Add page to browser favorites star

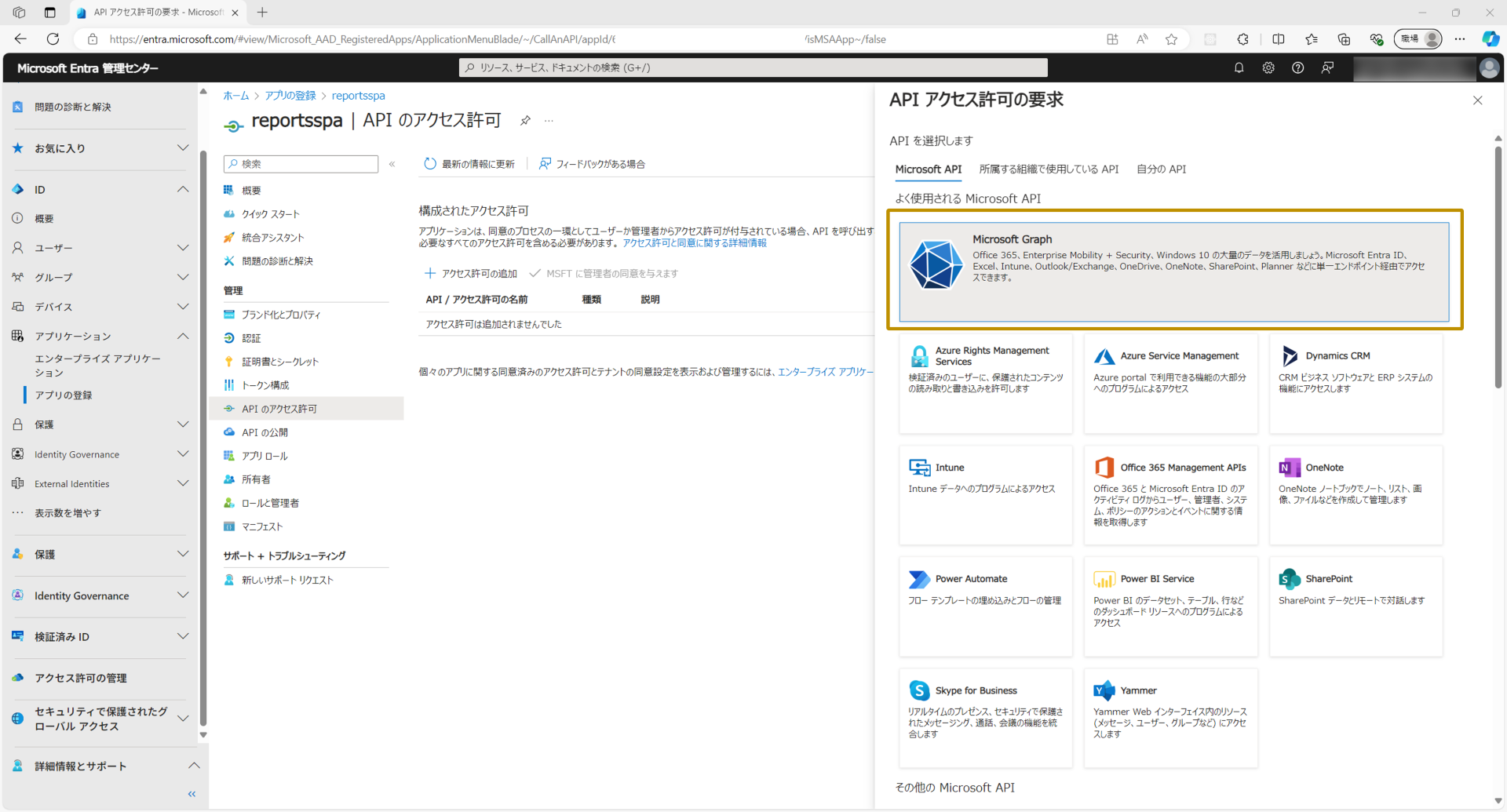(x=1171, y=39)
